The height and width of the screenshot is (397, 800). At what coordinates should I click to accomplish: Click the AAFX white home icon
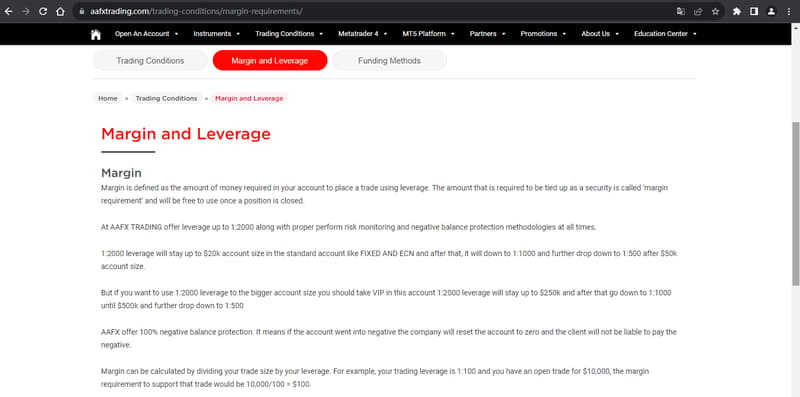(95, 34)
